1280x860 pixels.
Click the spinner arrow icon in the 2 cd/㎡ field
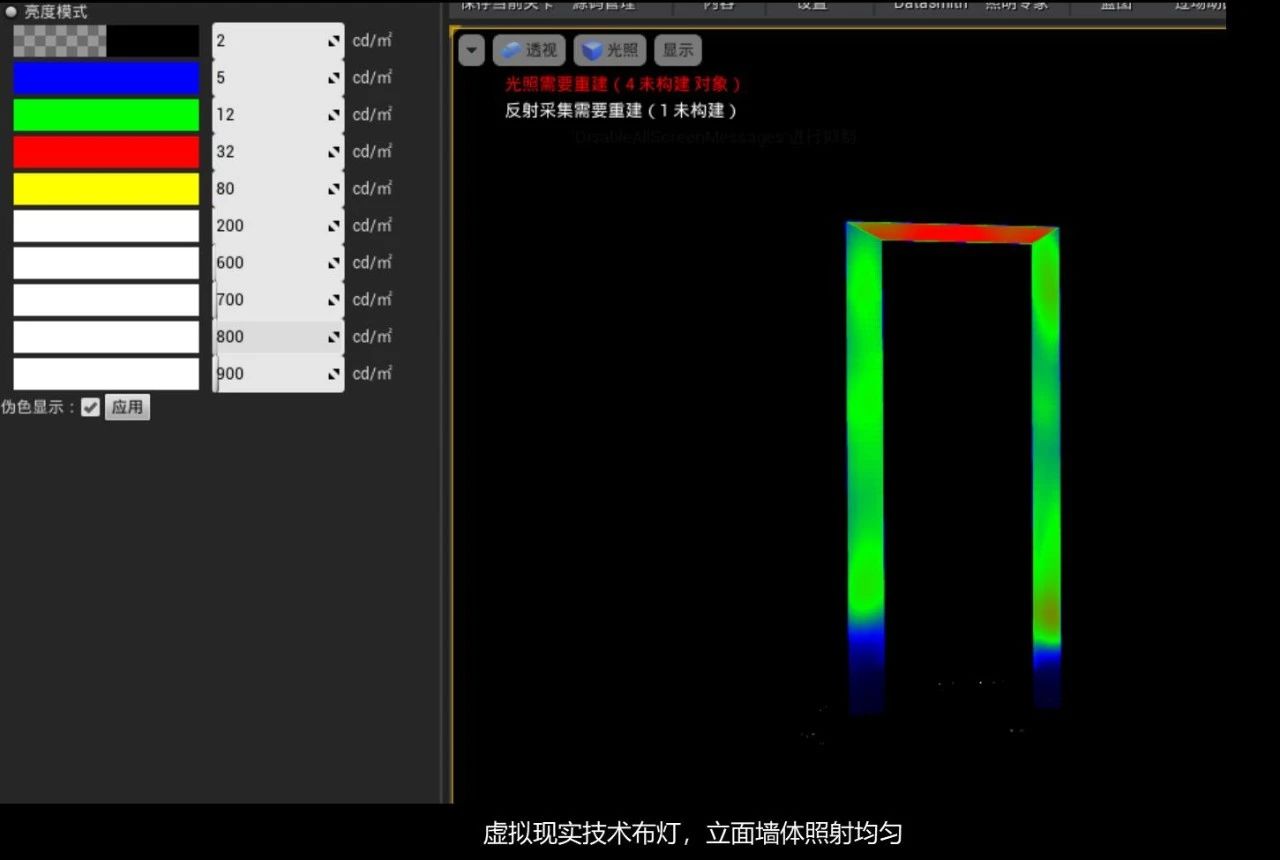click(x=334, y=42)
